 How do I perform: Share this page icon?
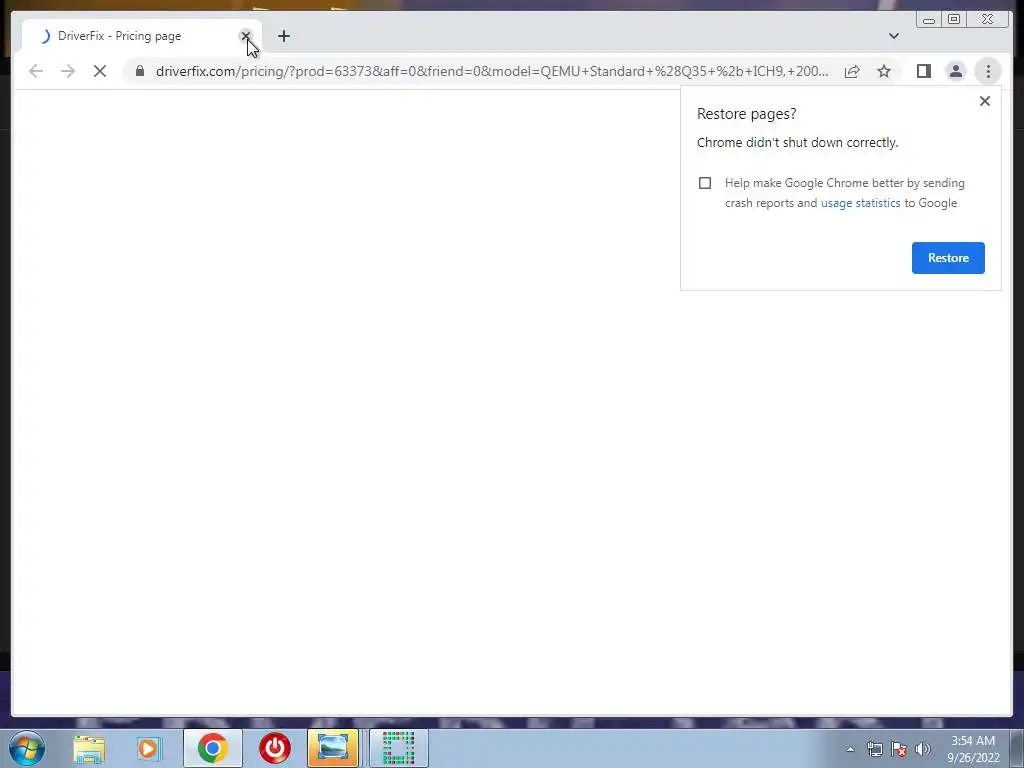pyautogui.click(x=852, y=71)
